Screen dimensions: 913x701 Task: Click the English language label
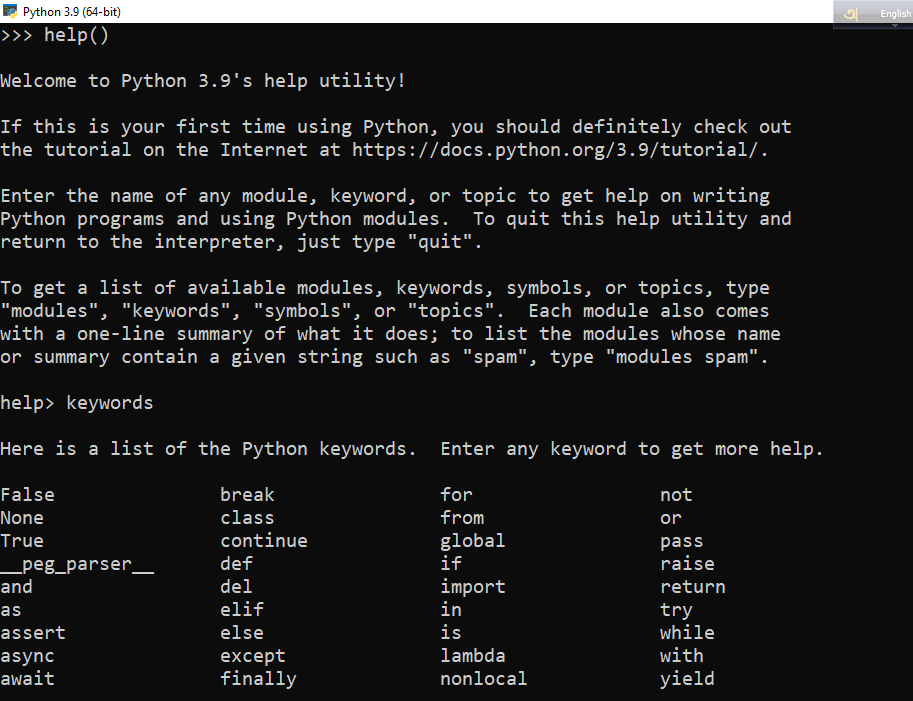pyautogui.click(x=894, y=13)
